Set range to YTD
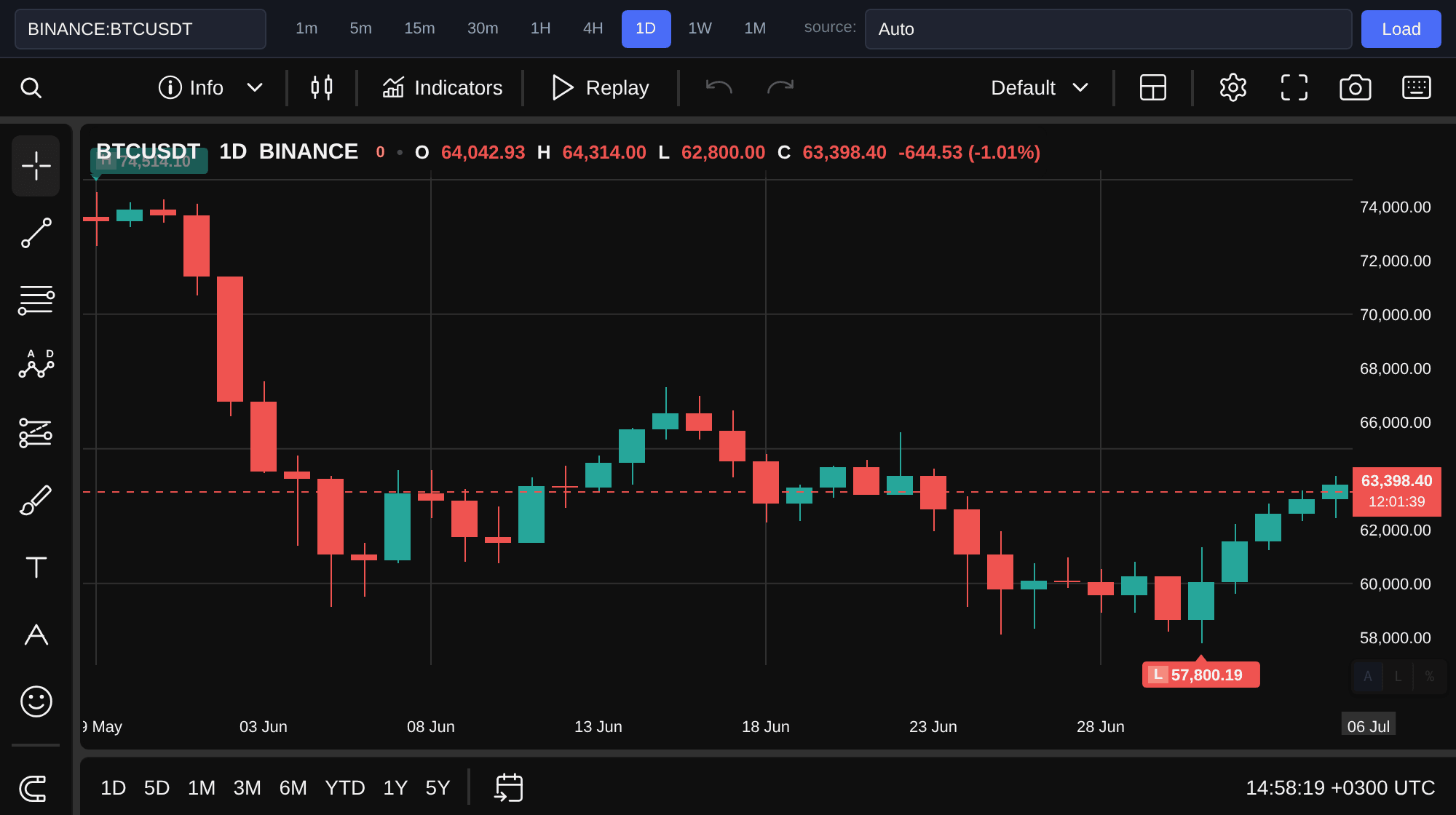This screenshot has width=1456, height=815. click(x=345, y=788)
